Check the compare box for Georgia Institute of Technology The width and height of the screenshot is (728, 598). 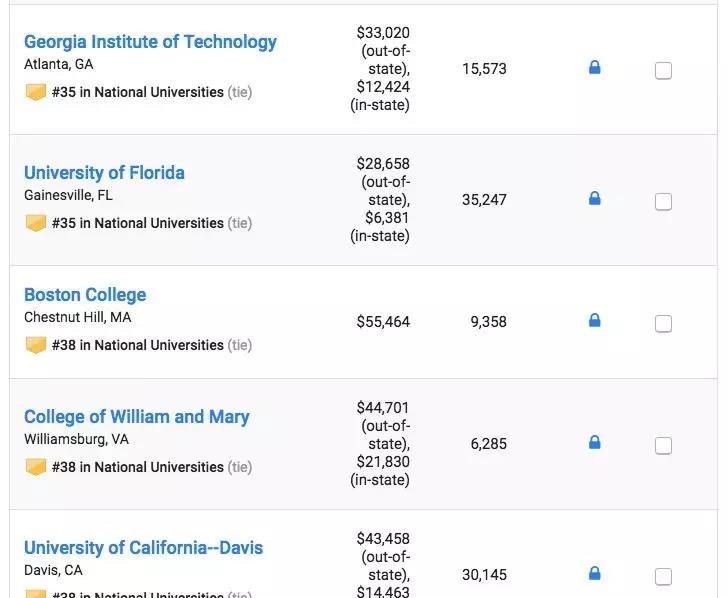pos(663,71)
